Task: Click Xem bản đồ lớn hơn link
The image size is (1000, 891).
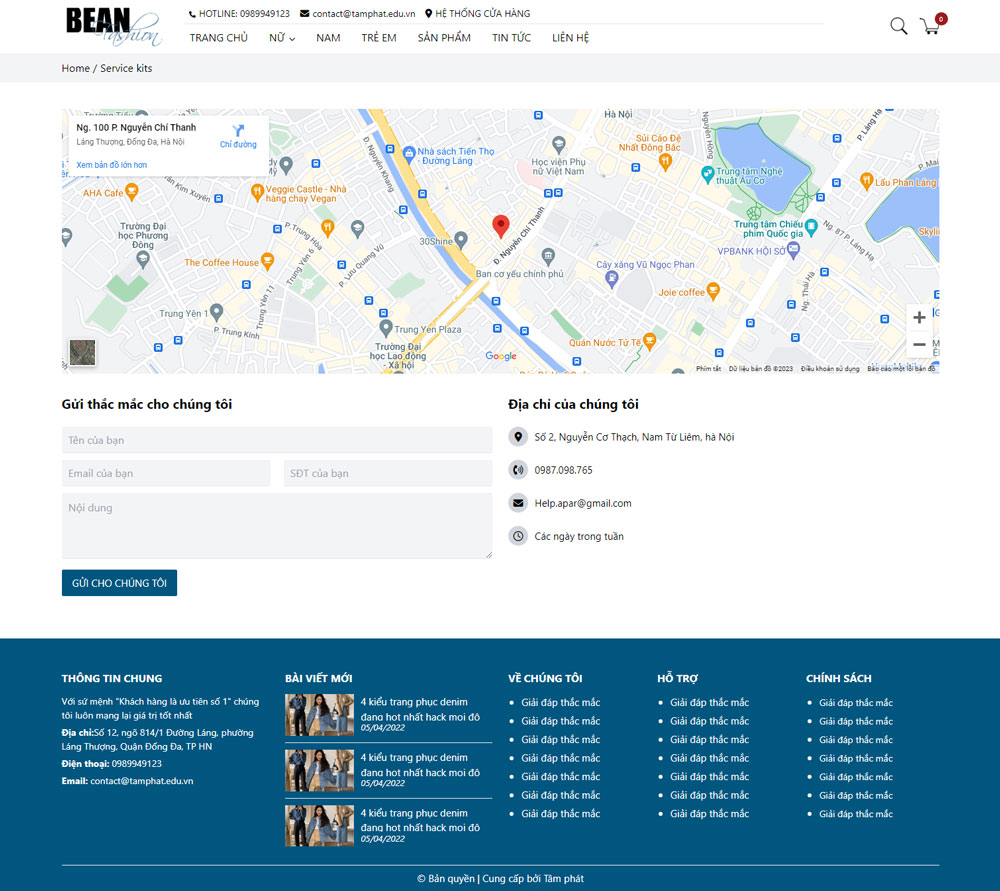Action: (x=111, y=165)
